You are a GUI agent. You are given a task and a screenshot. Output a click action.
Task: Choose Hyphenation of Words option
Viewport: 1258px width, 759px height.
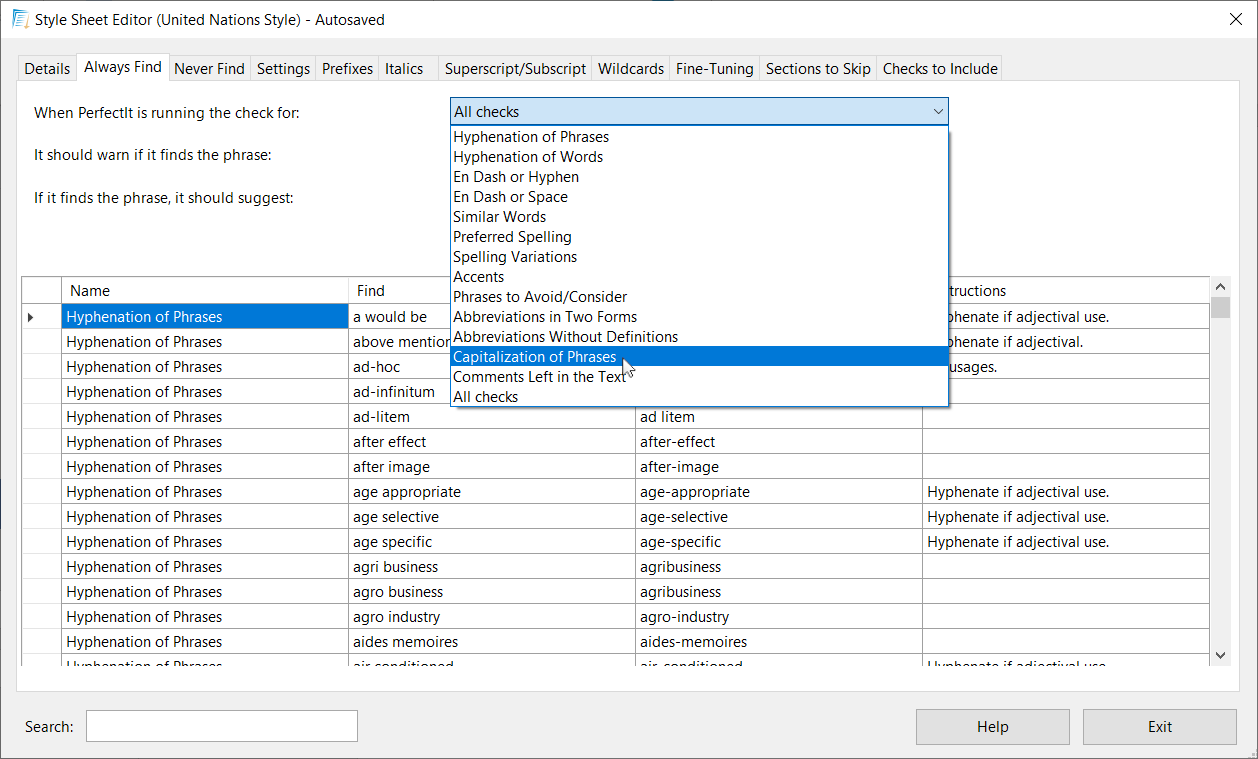click(x=528, y=157)
